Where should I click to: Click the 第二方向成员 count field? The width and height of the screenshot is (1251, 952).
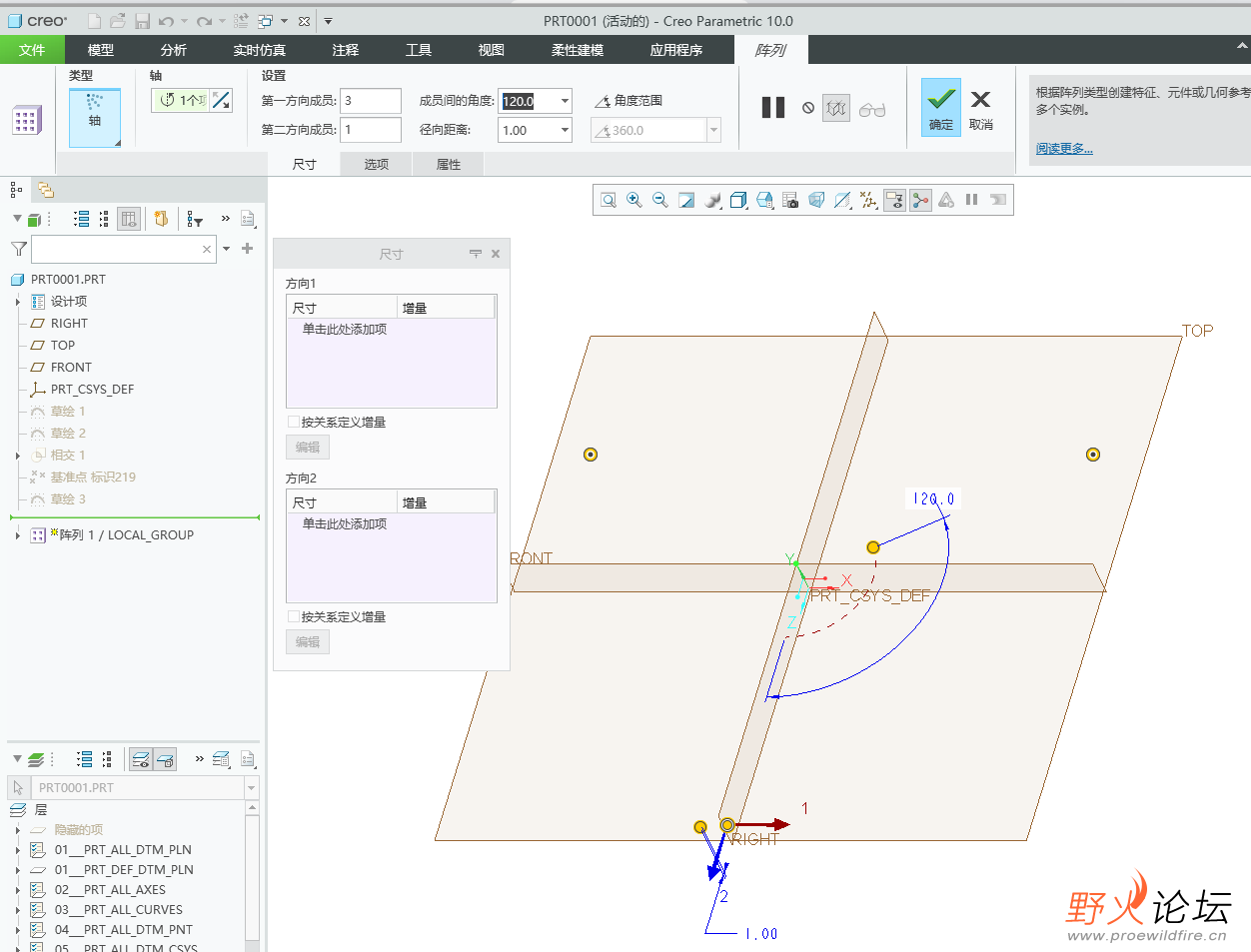pyautogui.click(x=371, y=130)
